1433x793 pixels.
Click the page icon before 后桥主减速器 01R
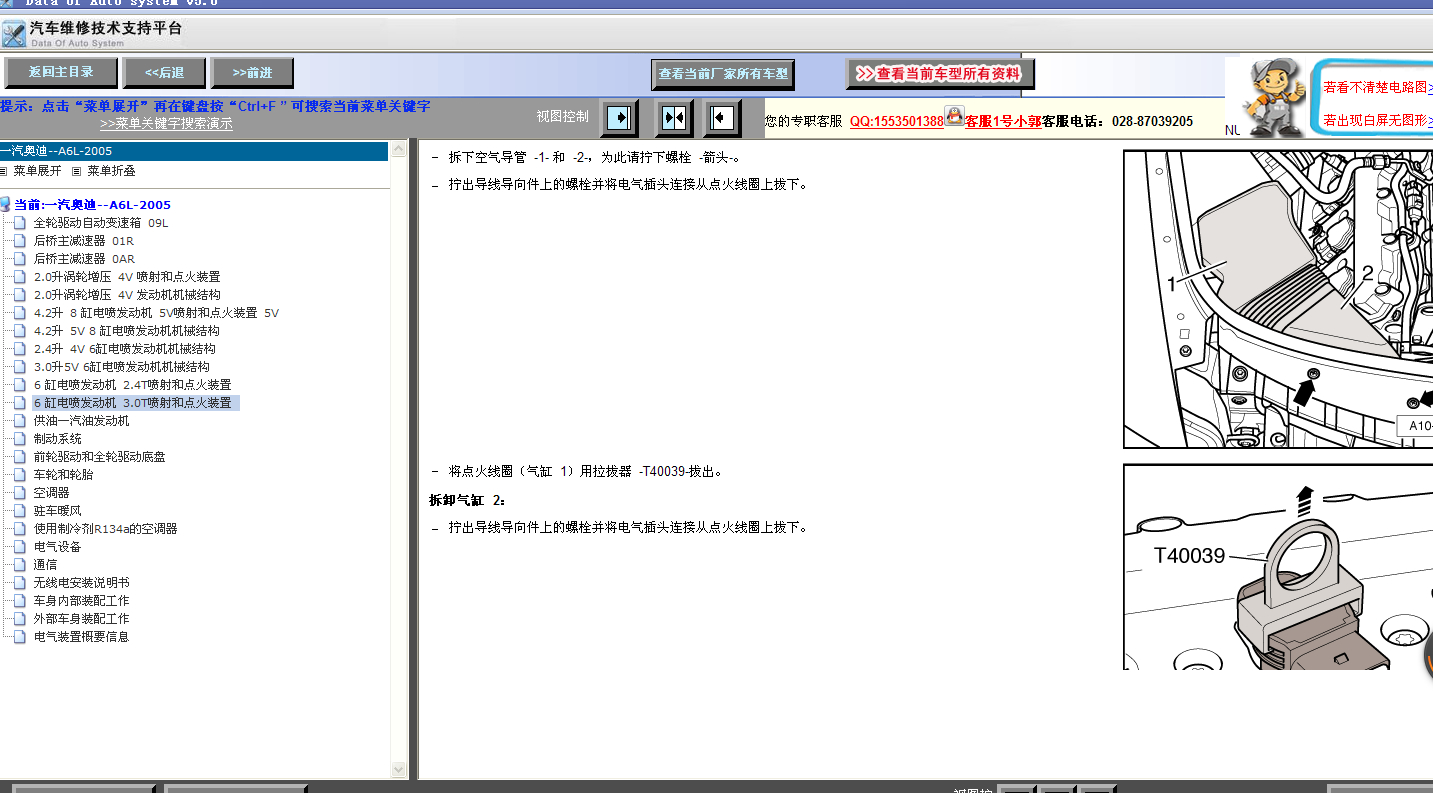(x=20, y=241)
